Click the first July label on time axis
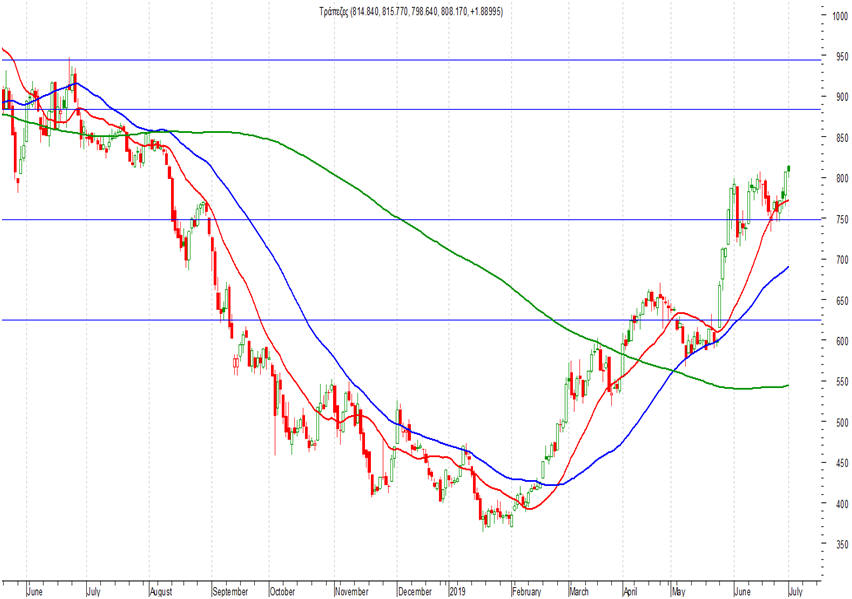 pos(93,591)
